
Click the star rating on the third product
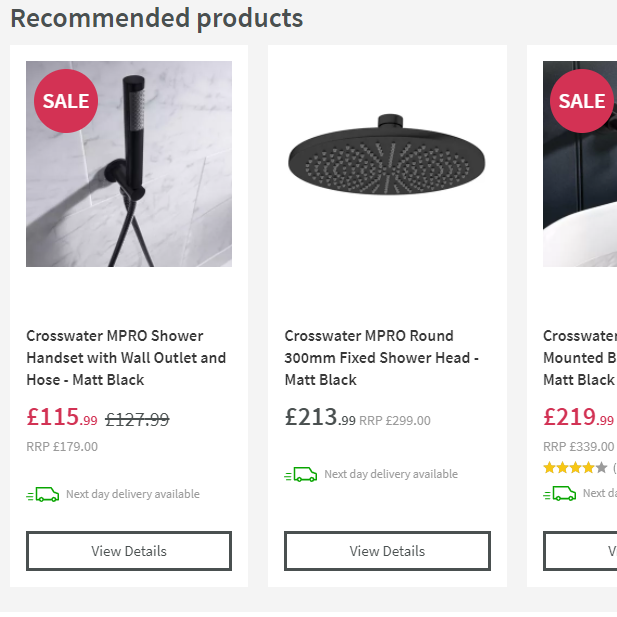[575, 468]
